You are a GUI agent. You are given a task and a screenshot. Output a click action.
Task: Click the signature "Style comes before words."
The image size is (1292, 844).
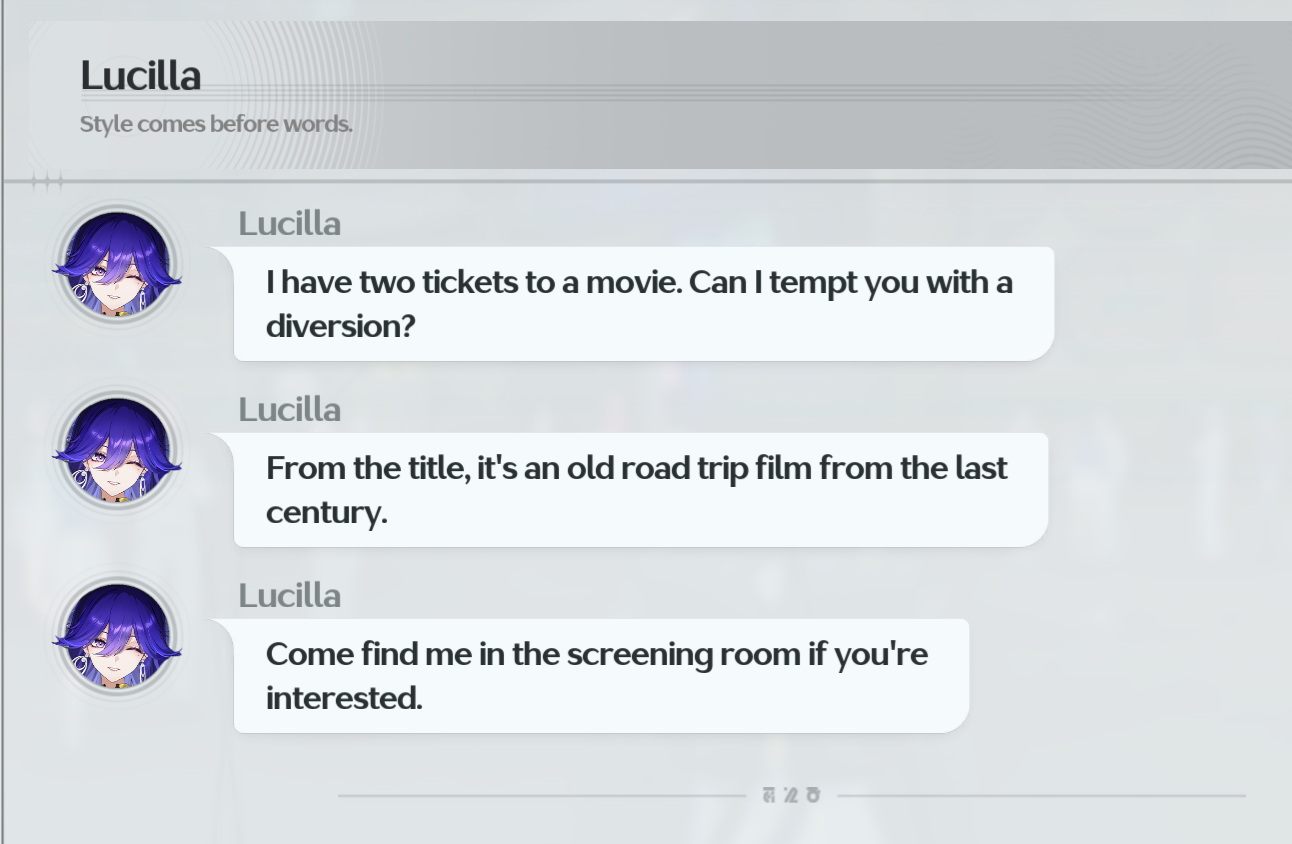[216, 125]
